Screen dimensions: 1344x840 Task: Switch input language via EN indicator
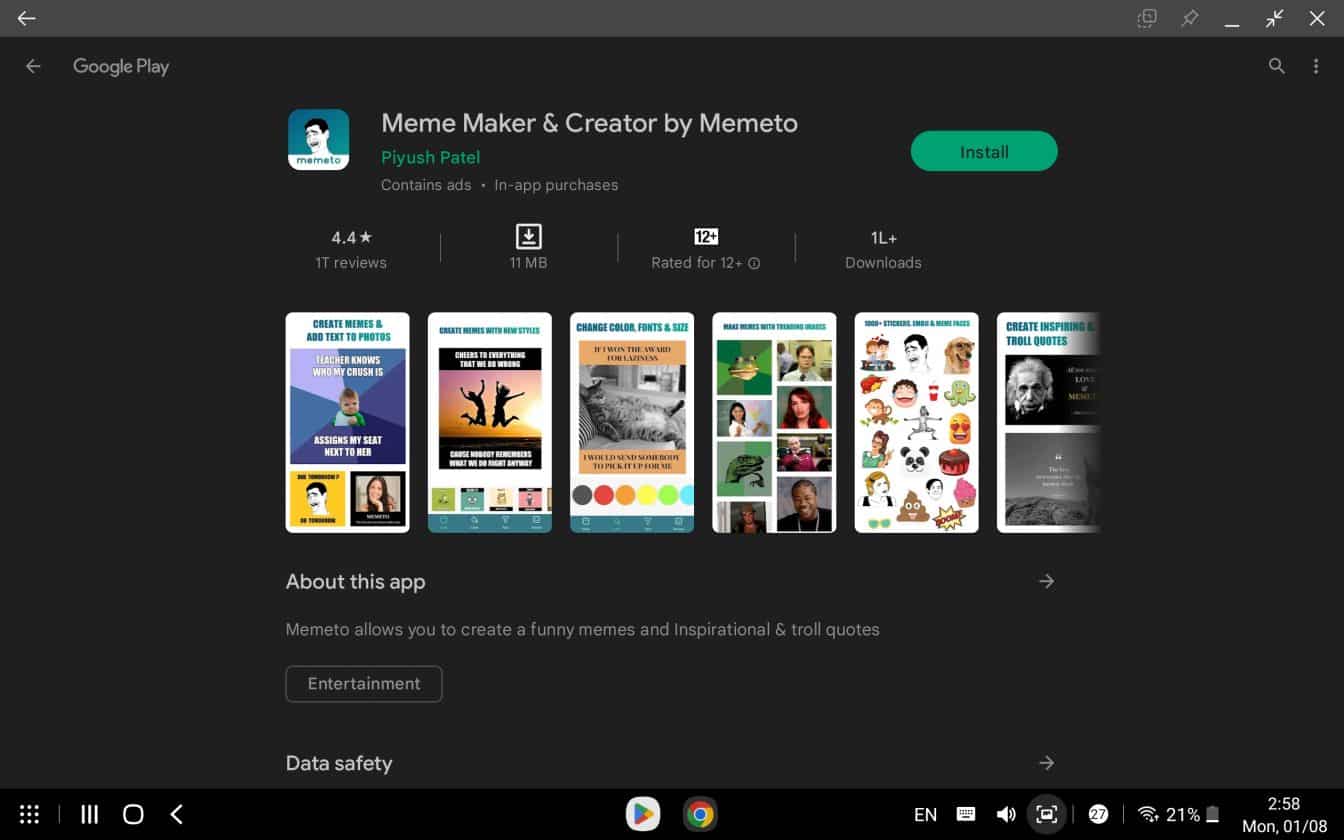925,814
